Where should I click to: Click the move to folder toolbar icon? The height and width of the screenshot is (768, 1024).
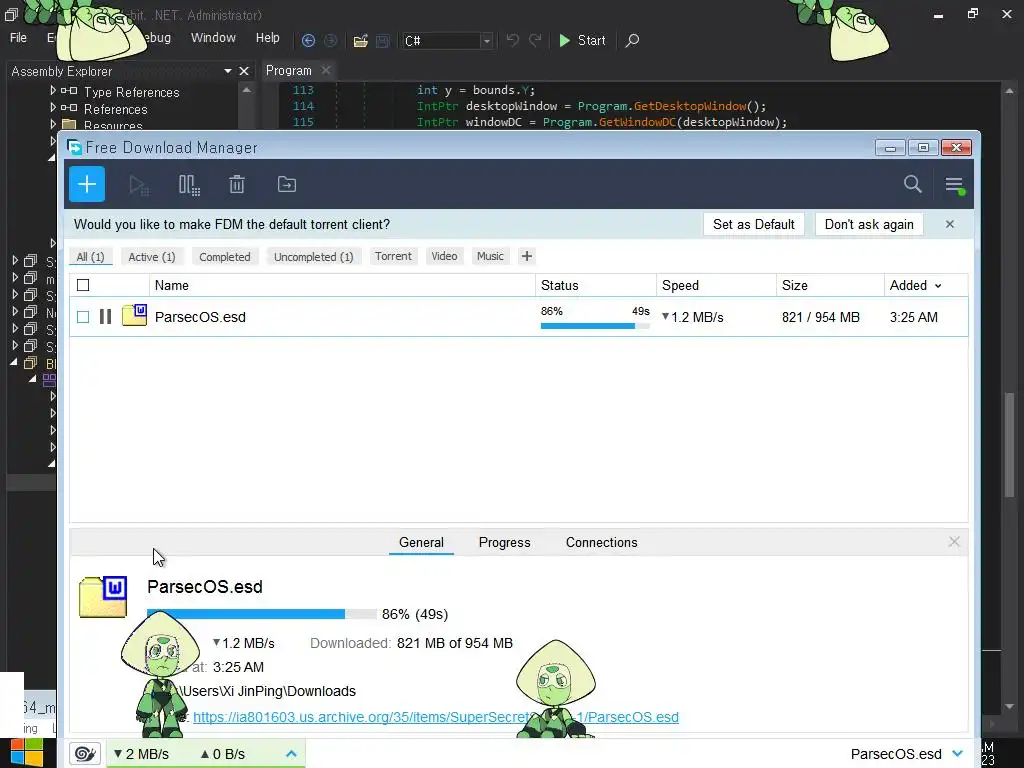[x=287, y=185]
